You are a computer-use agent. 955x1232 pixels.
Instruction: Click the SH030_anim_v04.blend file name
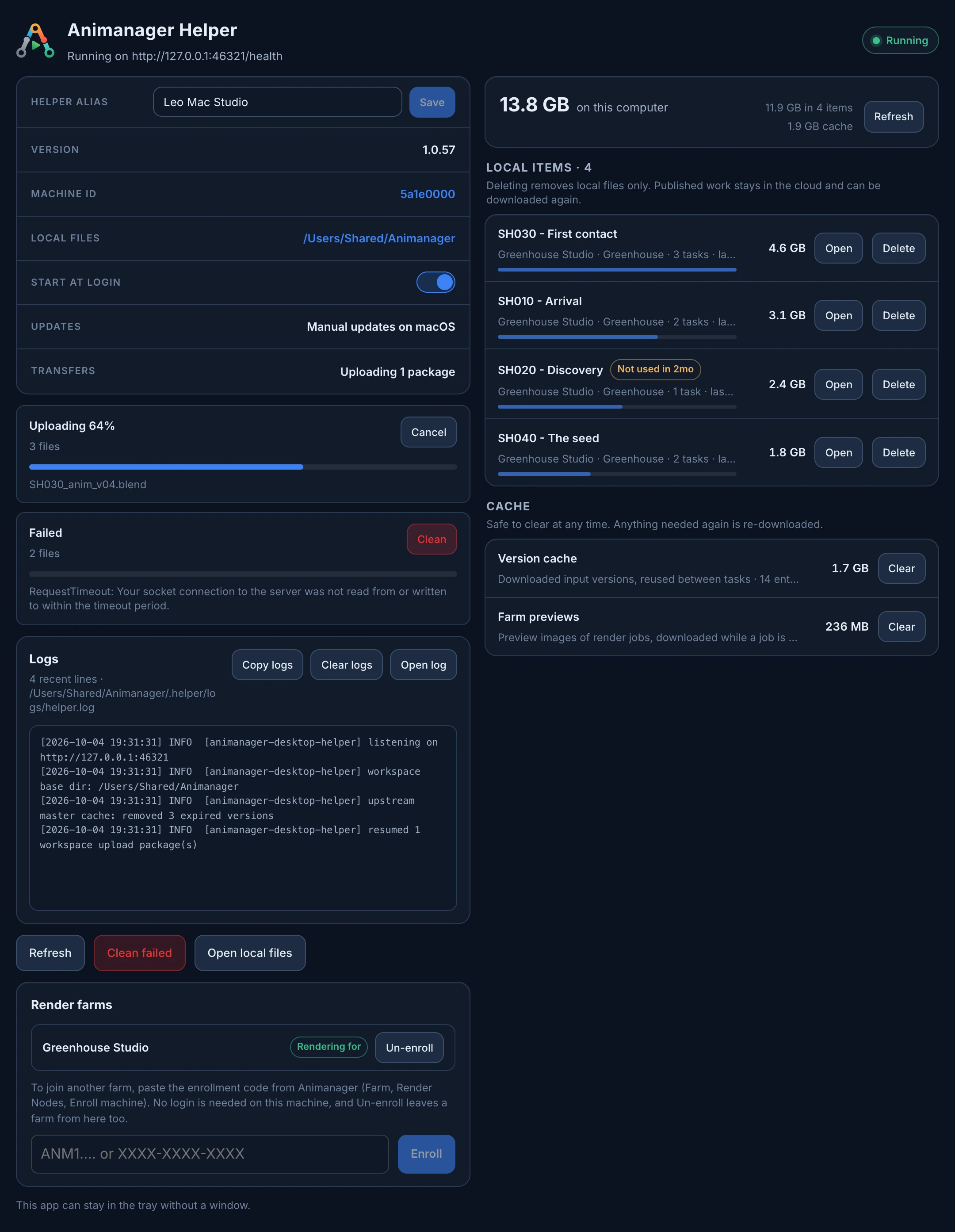click(x=88, y=485)
